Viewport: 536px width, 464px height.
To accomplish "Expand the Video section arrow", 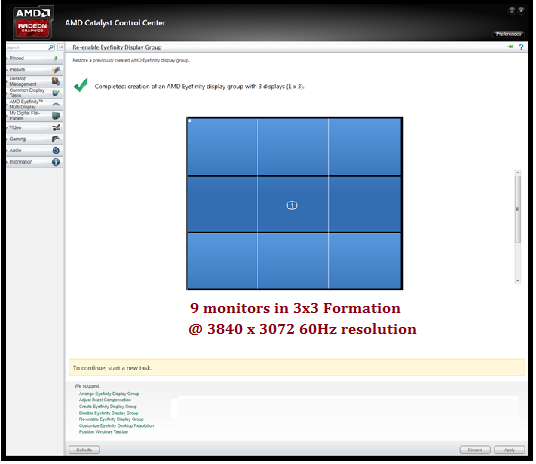I will [7, 128].
